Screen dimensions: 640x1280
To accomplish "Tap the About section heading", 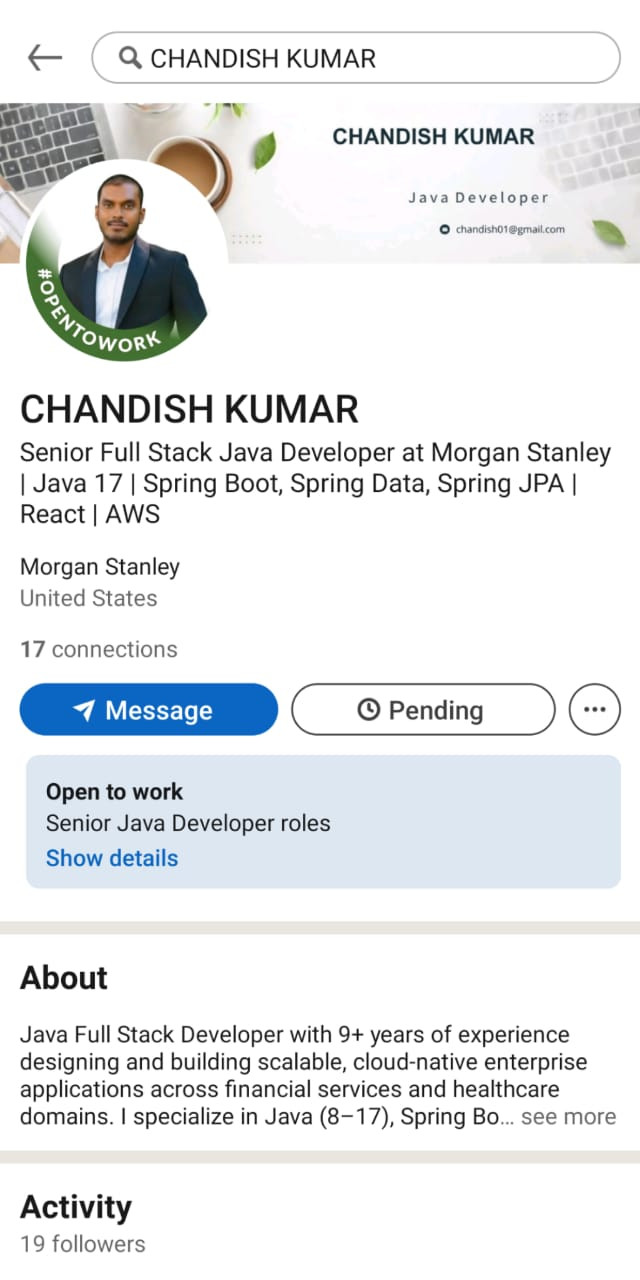I will pos(64,977).
